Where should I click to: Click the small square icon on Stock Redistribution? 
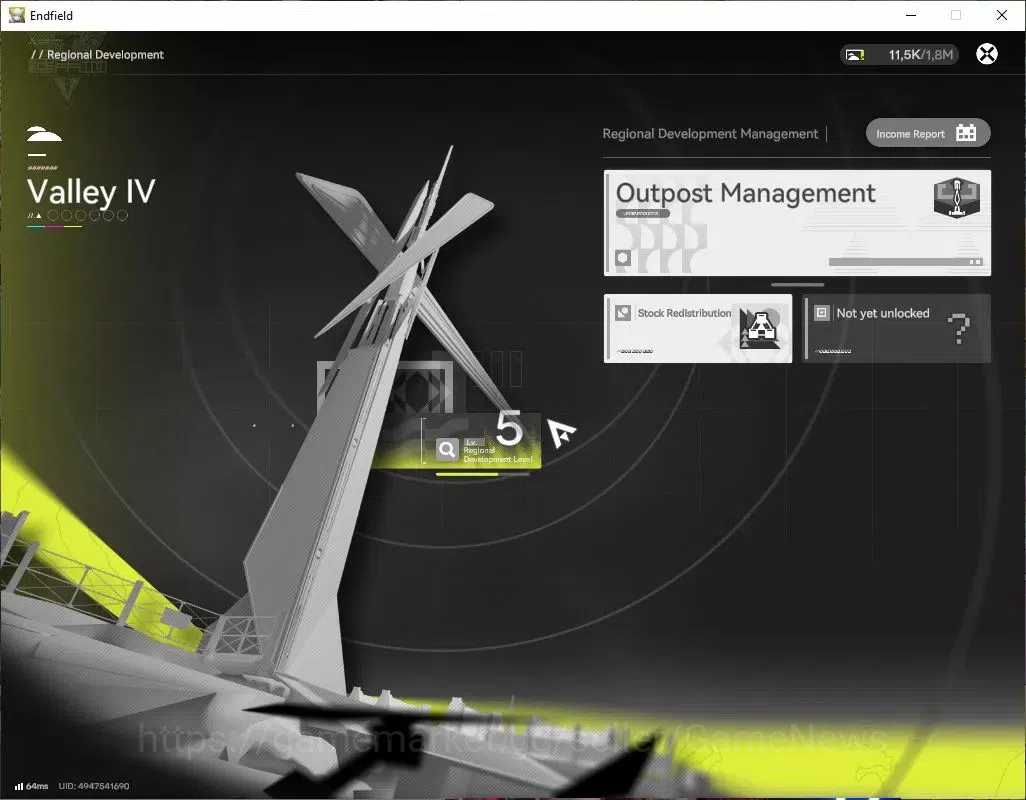[x=623, y=313]
